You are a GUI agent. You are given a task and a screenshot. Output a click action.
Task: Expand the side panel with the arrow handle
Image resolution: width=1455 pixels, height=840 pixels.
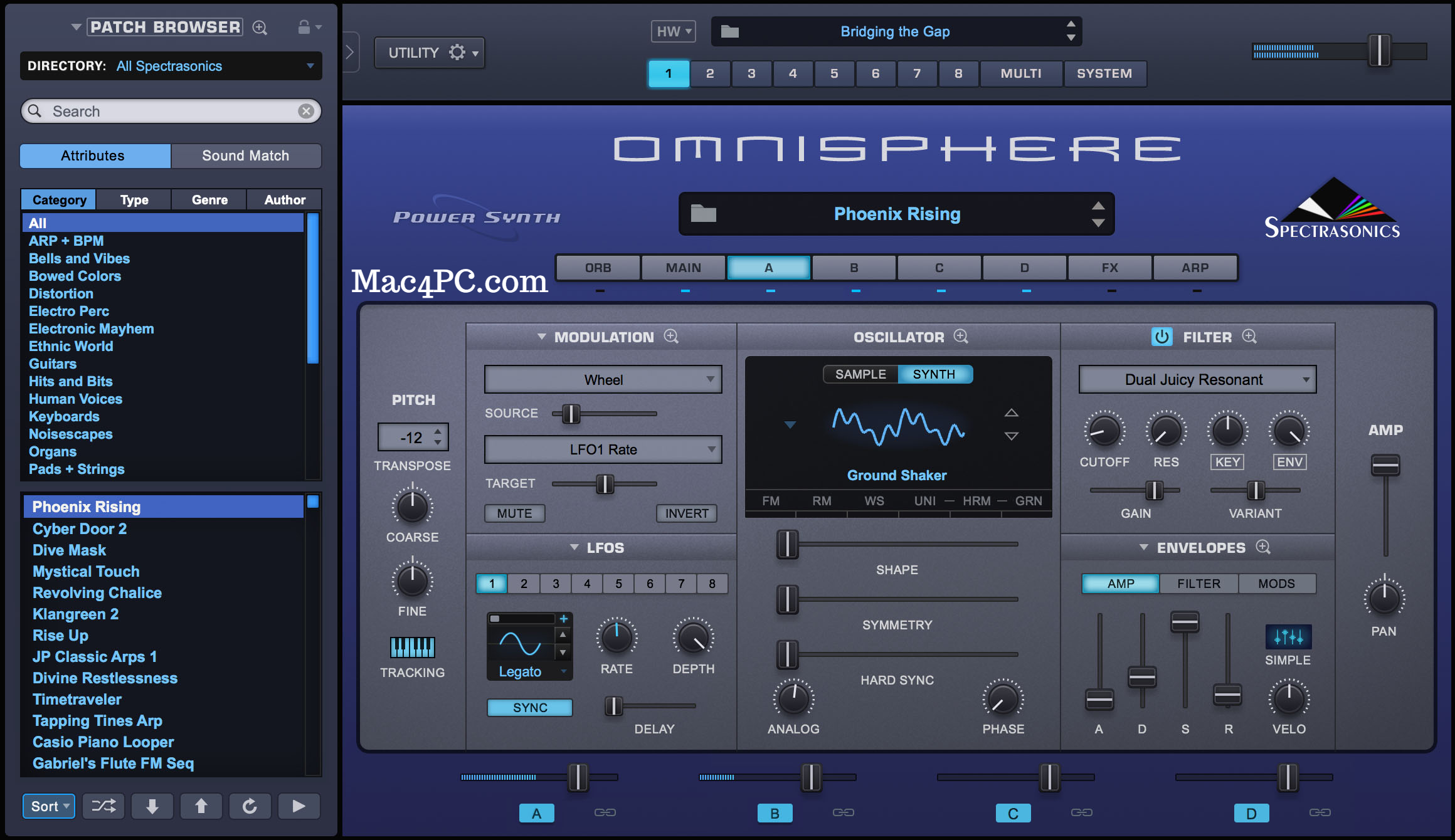pos(350,52)
